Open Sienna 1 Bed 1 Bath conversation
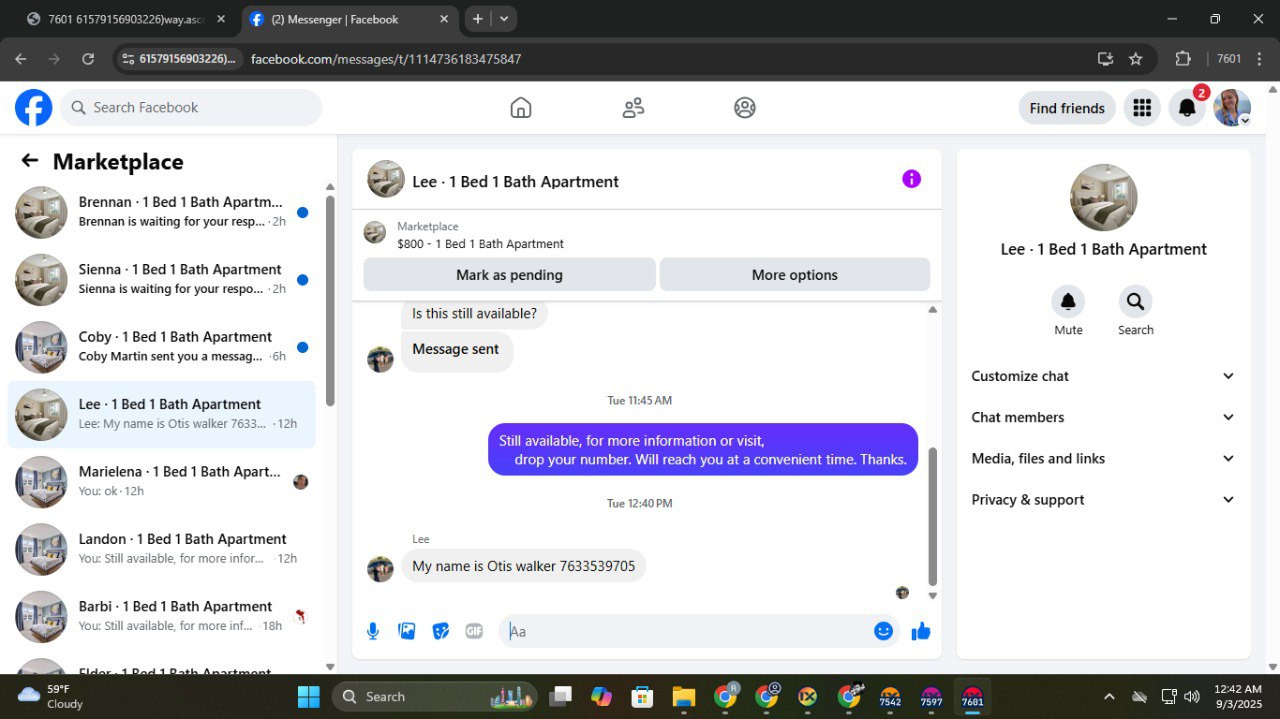Viewport: 1280px width, 719px height. pos(162,279)
